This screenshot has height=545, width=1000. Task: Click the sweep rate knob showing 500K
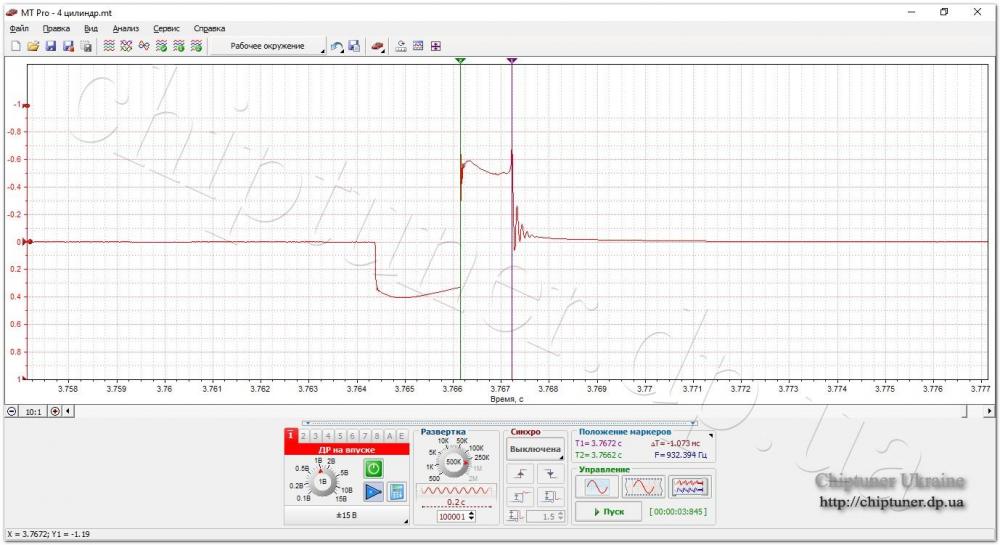[453, 461]
